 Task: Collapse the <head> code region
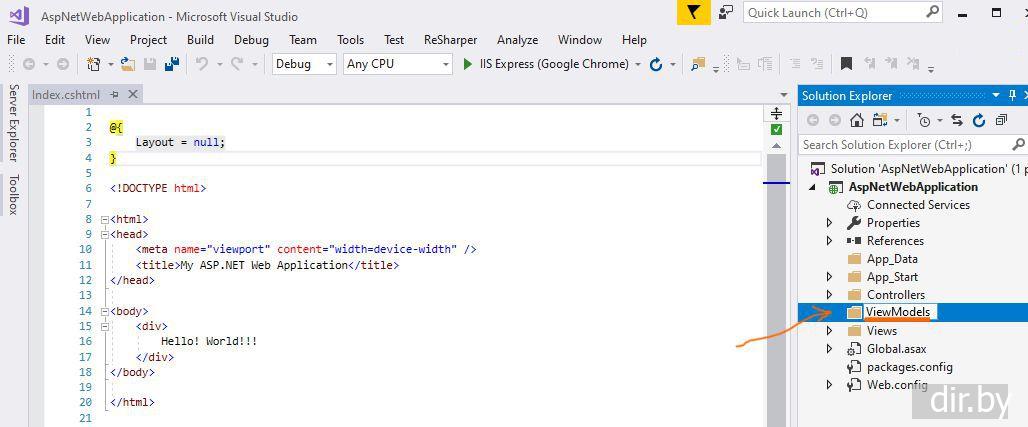tap(103, 234)
